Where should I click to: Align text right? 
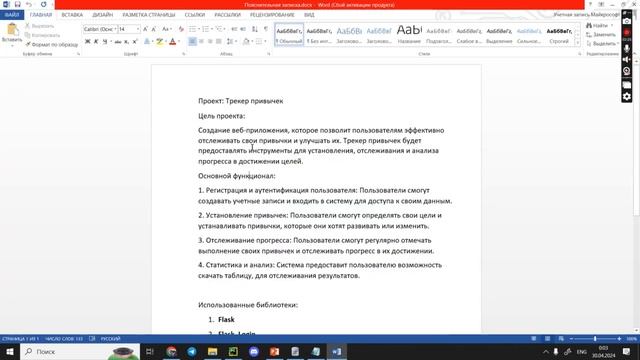[210, 41]
